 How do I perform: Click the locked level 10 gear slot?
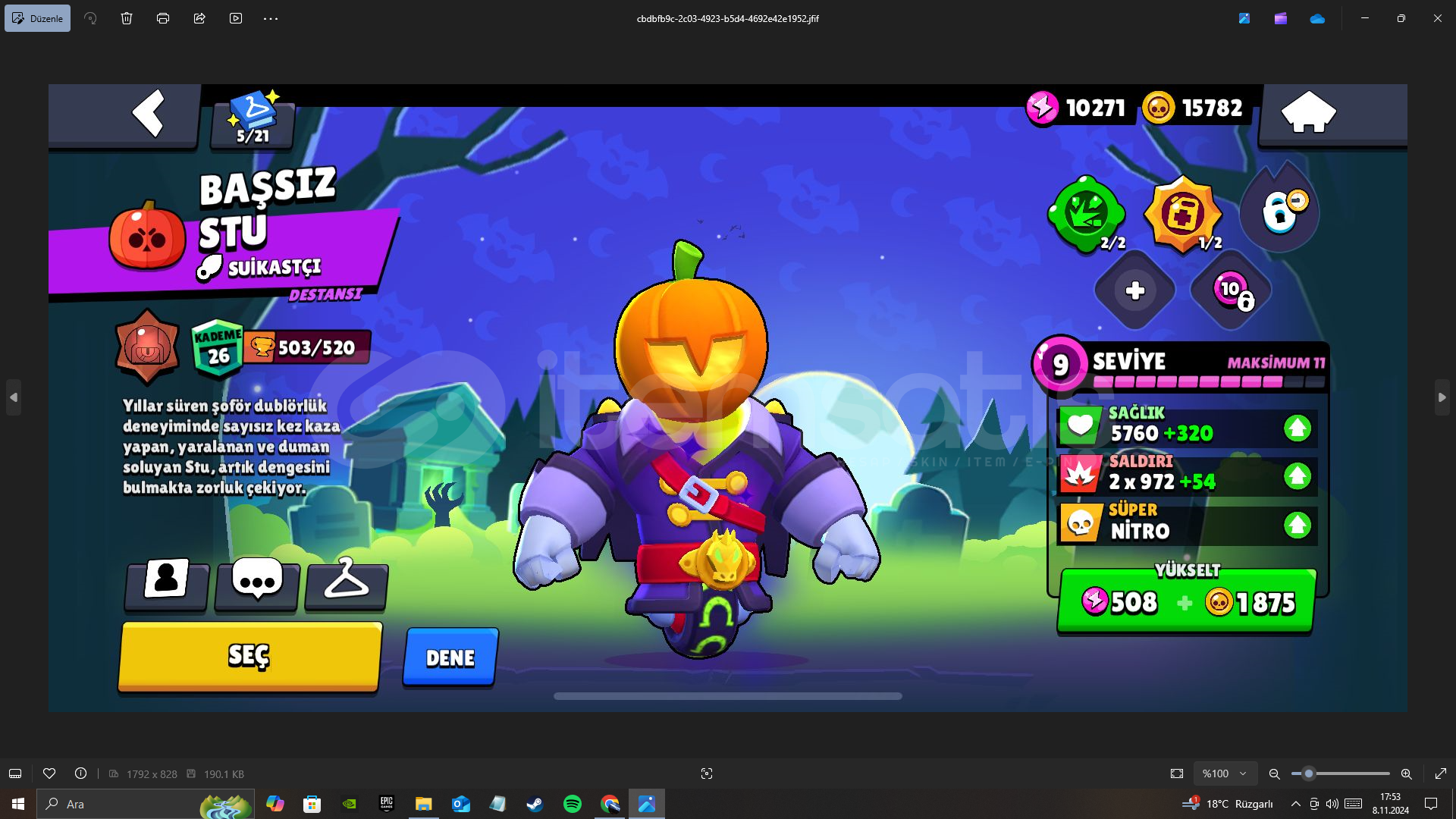pyautogui.click(x=1232, y=290)
